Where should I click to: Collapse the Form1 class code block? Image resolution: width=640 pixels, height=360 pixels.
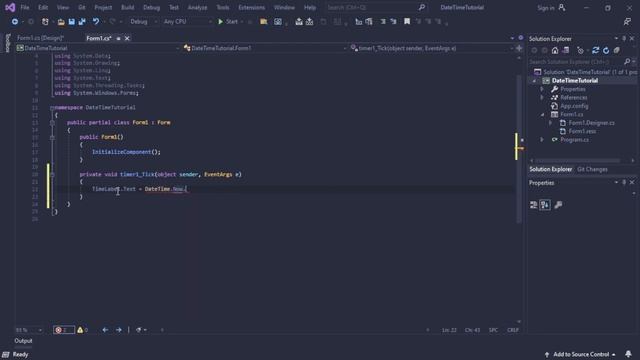pyautogui.click(x=52, y=122)
